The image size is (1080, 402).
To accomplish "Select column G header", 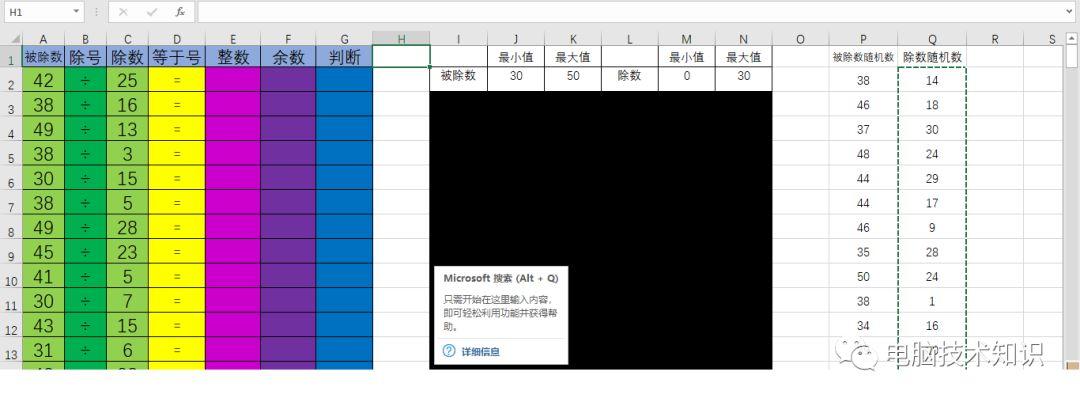I will point(344,40).
